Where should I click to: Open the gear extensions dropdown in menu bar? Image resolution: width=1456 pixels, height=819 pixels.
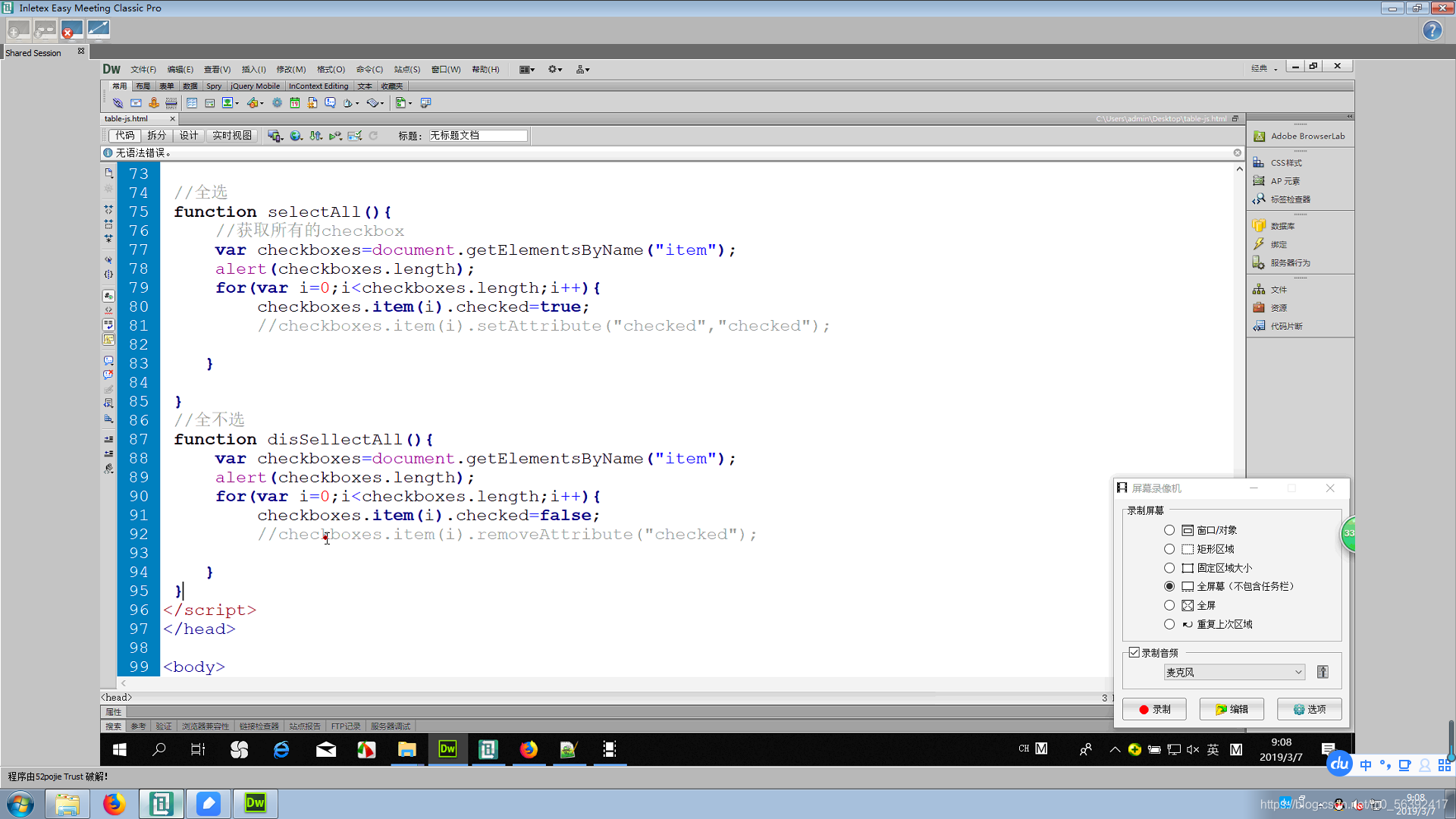(555, 69)
